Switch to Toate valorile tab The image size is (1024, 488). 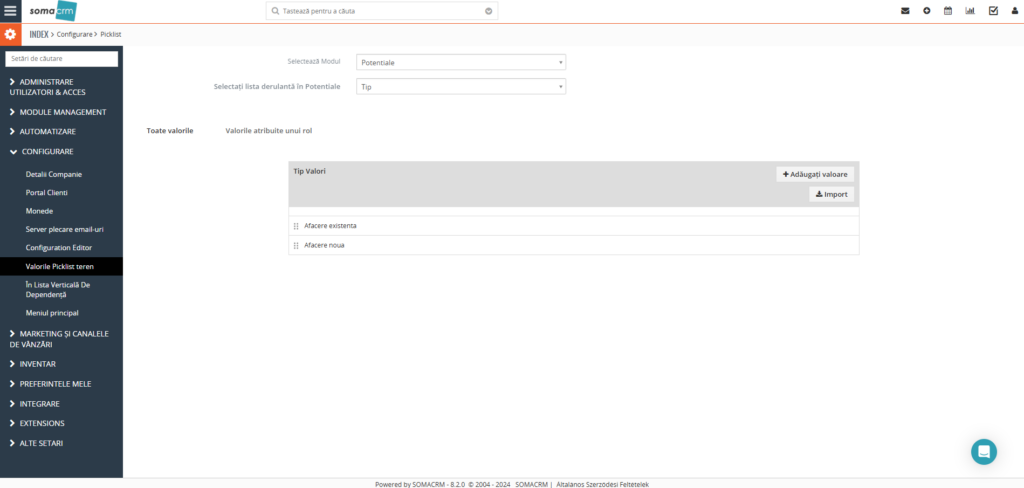tap(170, 131)
